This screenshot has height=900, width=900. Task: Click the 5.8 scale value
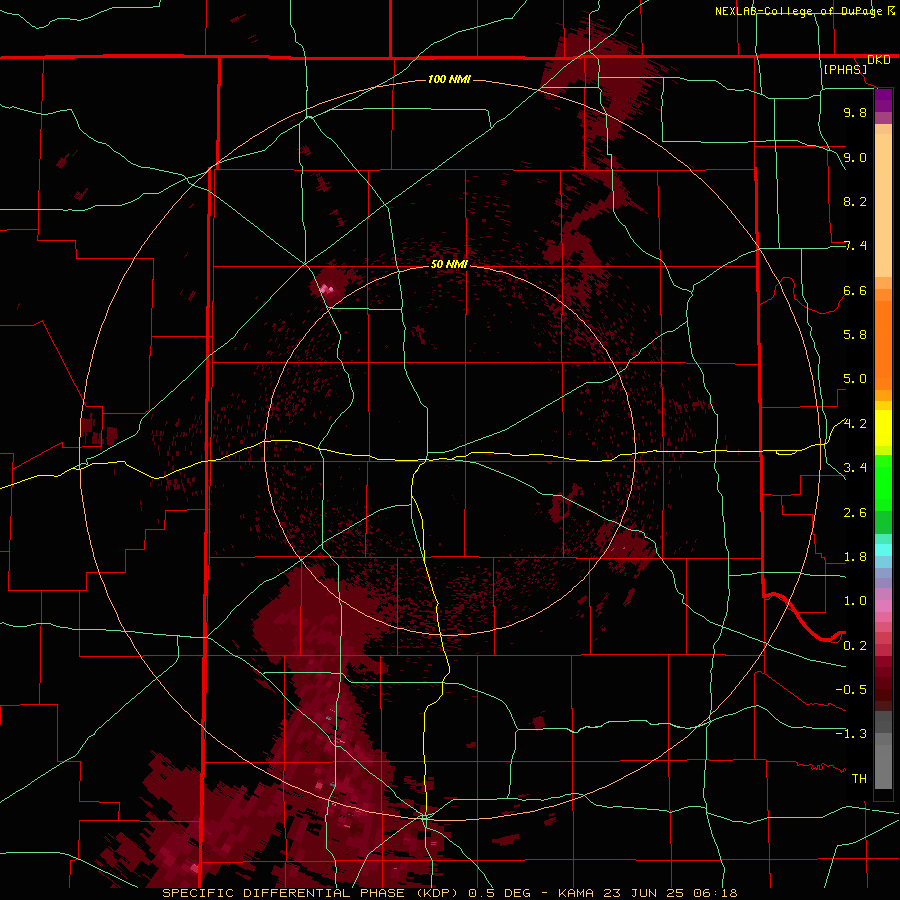pos(855,335)
